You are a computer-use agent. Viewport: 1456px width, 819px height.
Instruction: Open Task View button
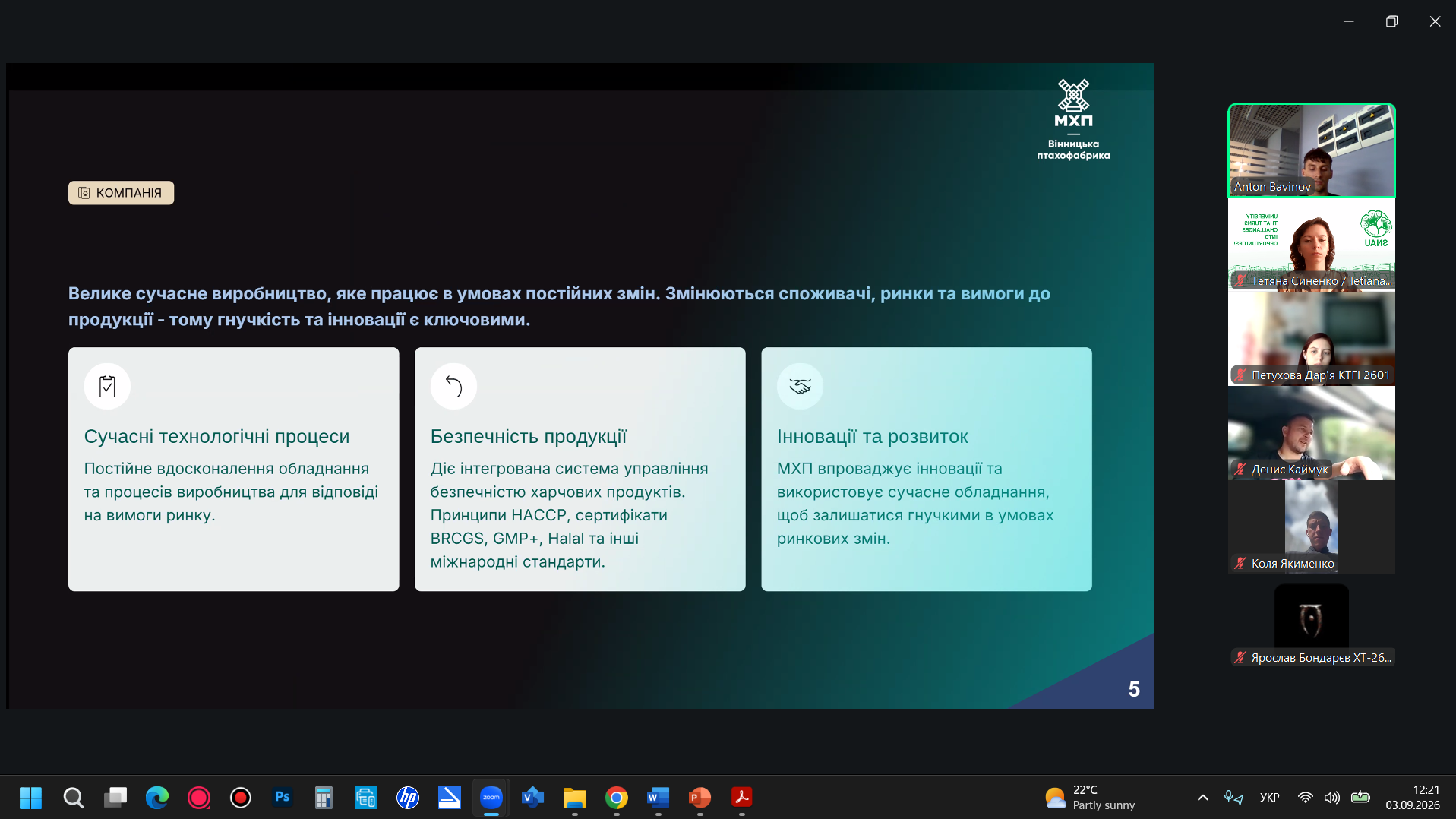pos(115,798)
